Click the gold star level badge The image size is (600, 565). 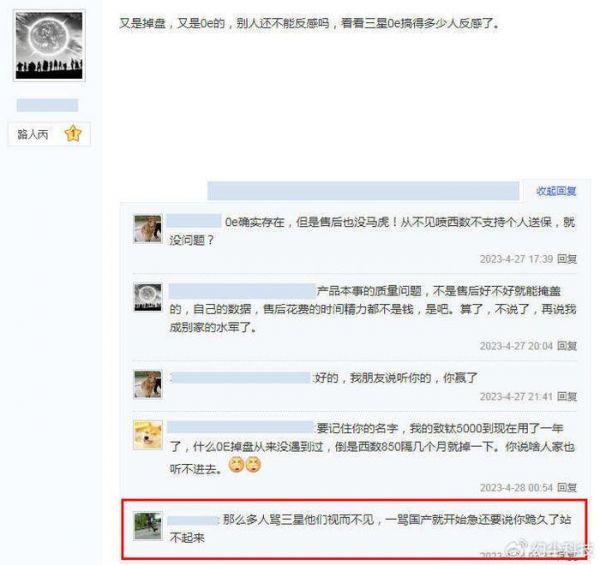(73, 134)
